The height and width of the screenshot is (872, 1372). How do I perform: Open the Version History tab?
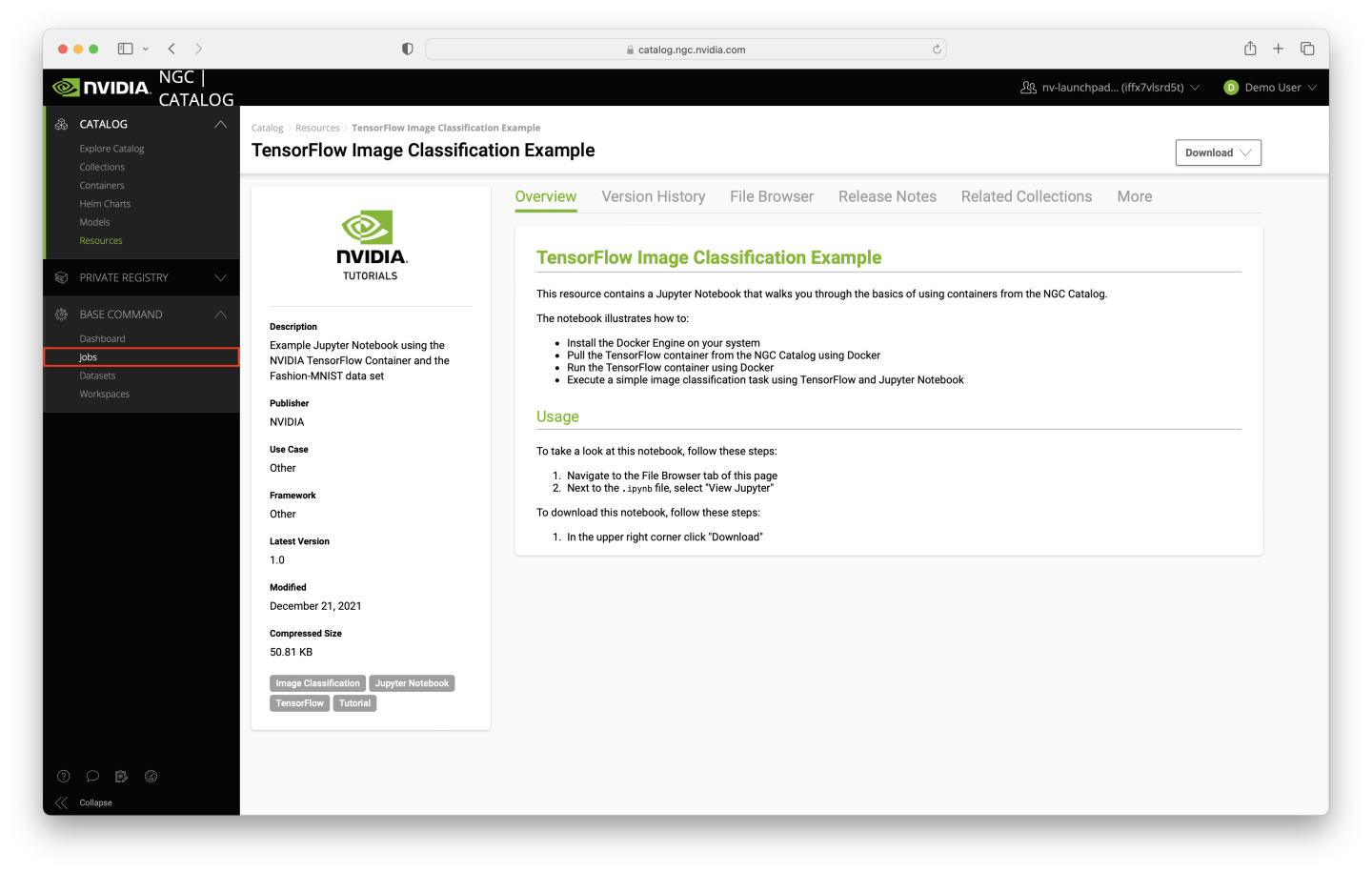coord(654,196)
